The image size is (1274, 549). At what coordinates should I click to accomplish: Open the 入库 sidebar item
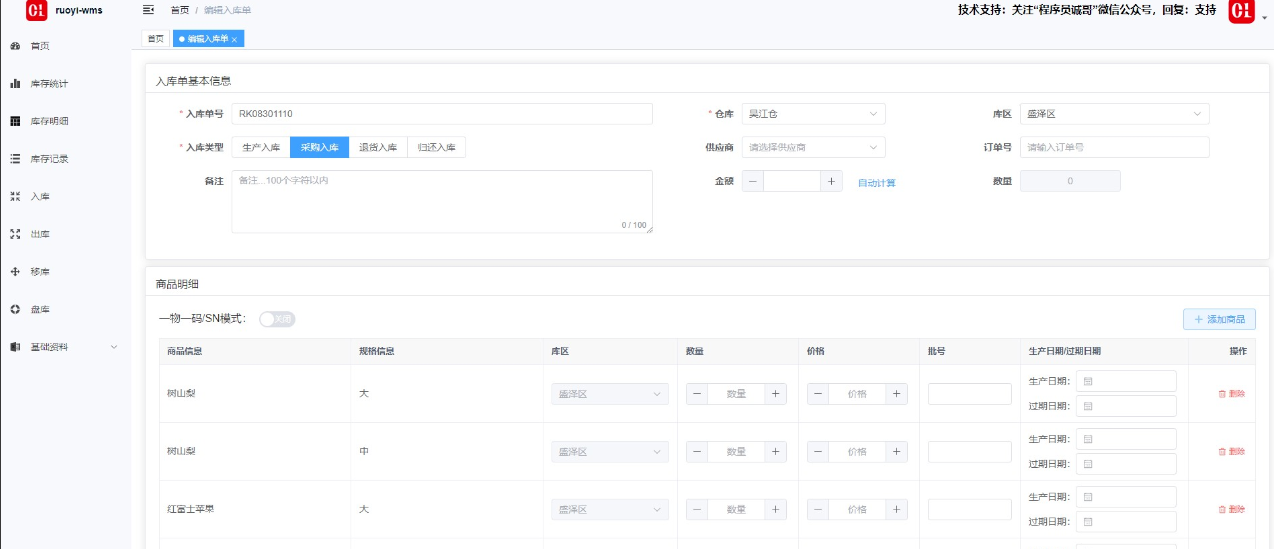click(39, 197)
